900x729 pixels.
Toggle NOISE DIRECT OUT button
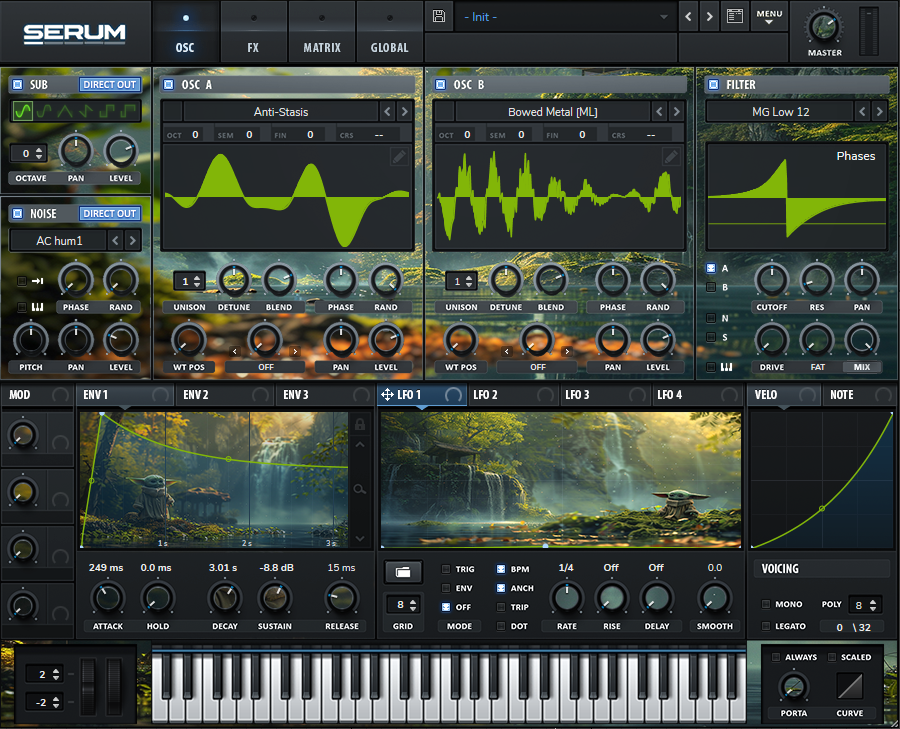[x=109, y=214]
